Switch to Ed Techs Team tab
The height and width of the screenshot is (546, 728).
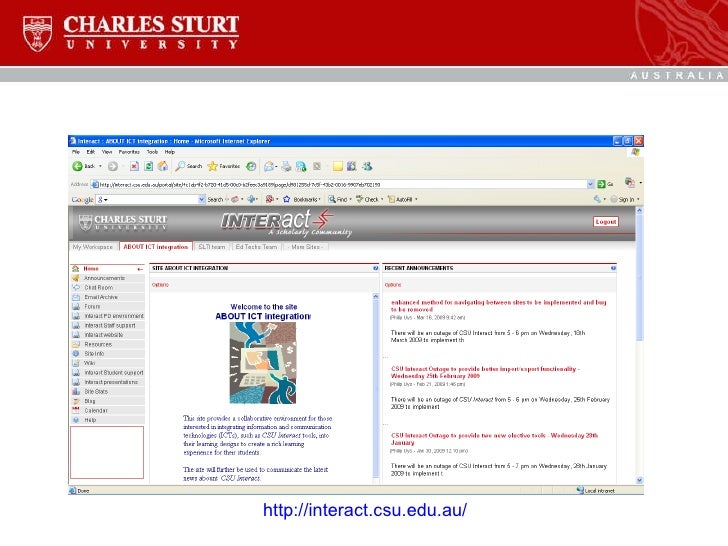point(256,247)
